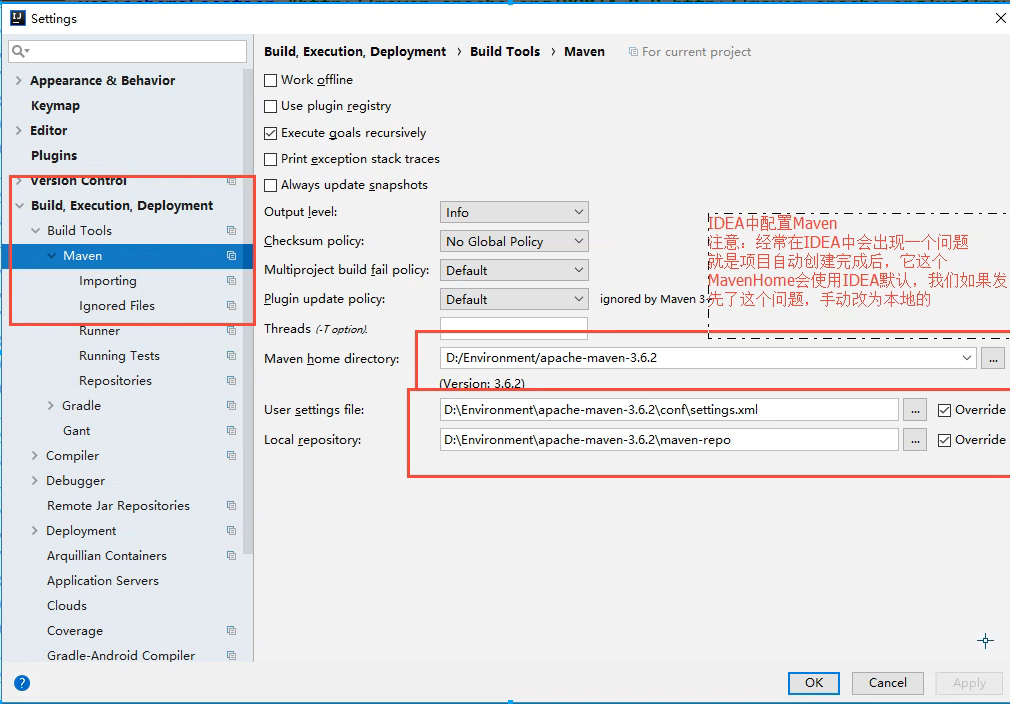Image resolution: width=1010 pixels, height=704 pixels.
Task: Select Application Servers in tree
Action: tap(102, 580)
